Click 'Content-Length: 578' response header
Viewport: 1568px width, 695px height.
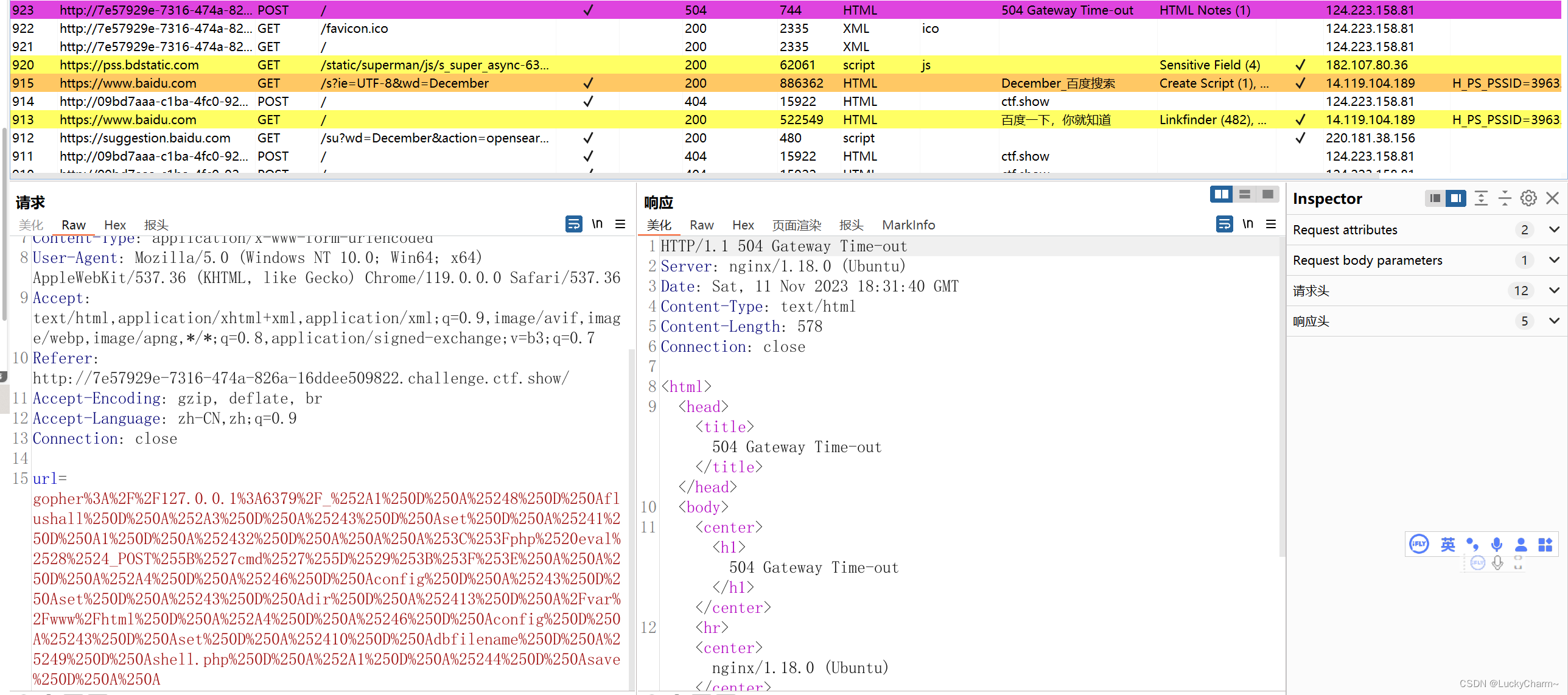click(741, 327)
